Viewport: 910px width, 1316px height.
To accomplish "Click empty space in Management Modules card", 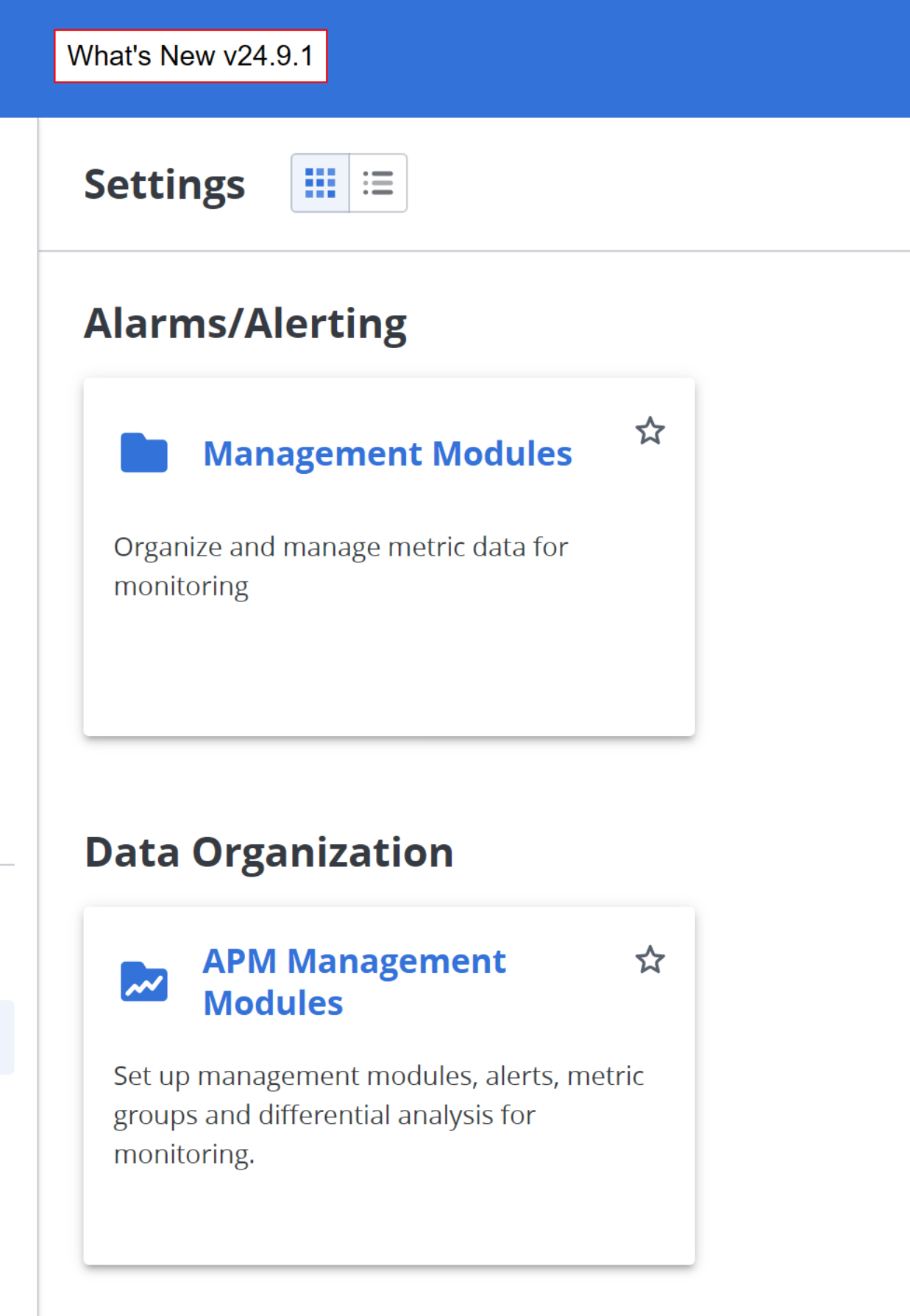I will (388, 670).
